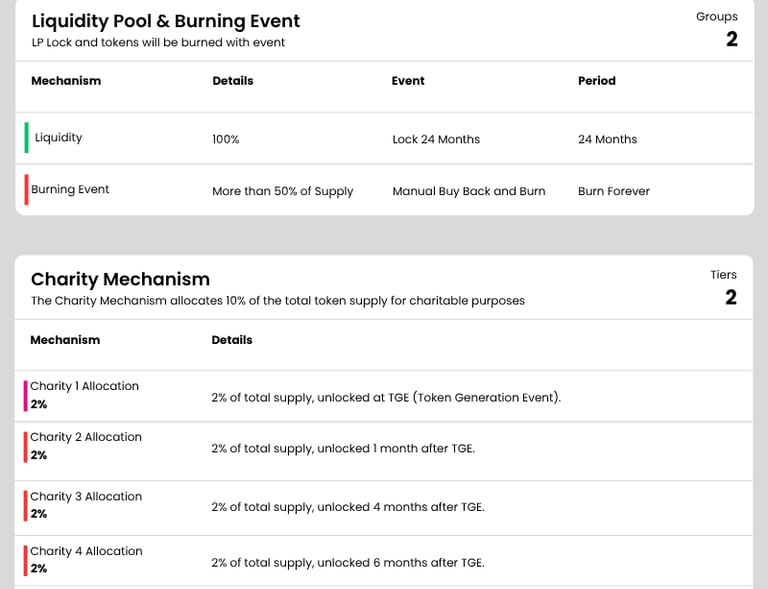Image resolution: width=768 pixels, height=589 pixels.
Task: Select the Liquidity Pool & Burning Event heading
Action: tap(165, 21)
